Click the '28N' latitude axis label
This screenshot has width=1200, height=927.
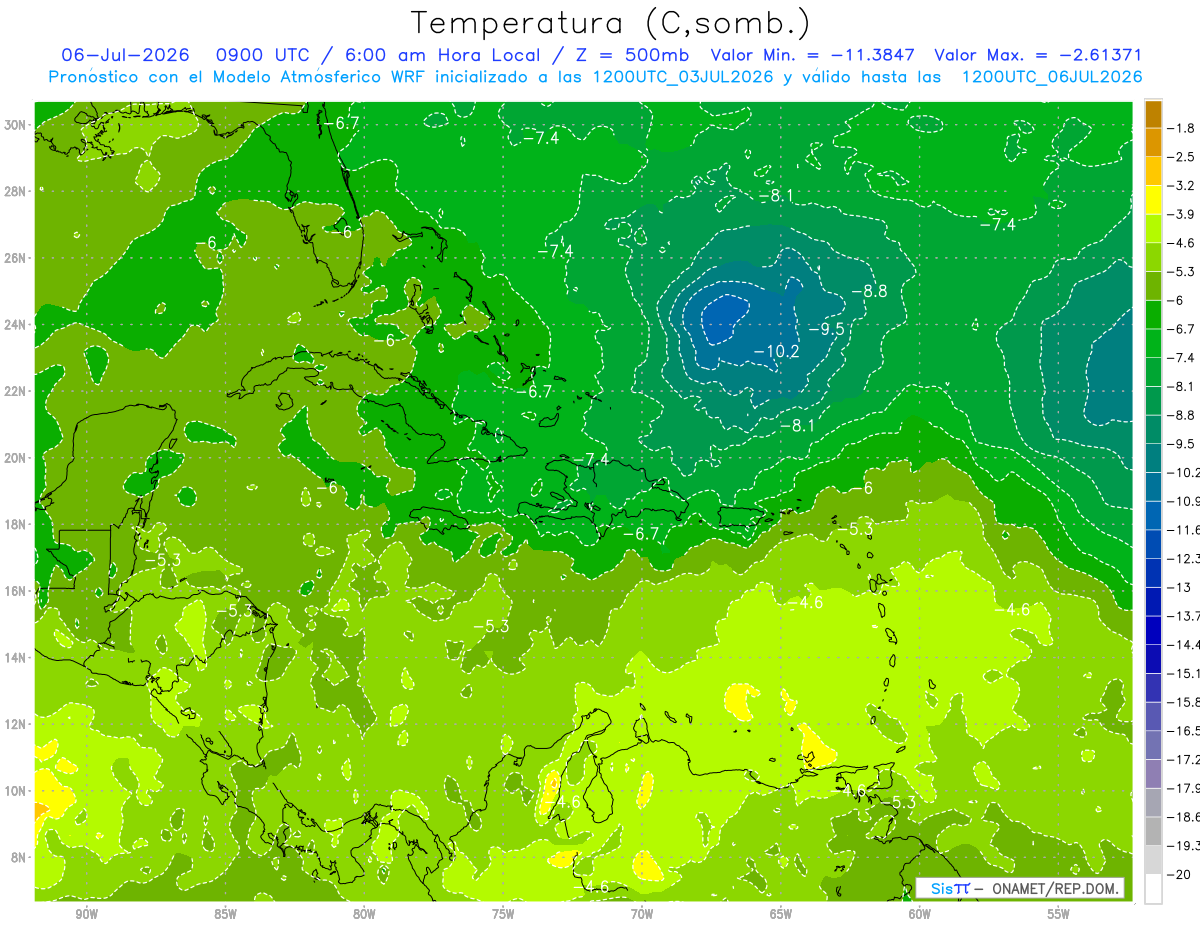point(17,191)
